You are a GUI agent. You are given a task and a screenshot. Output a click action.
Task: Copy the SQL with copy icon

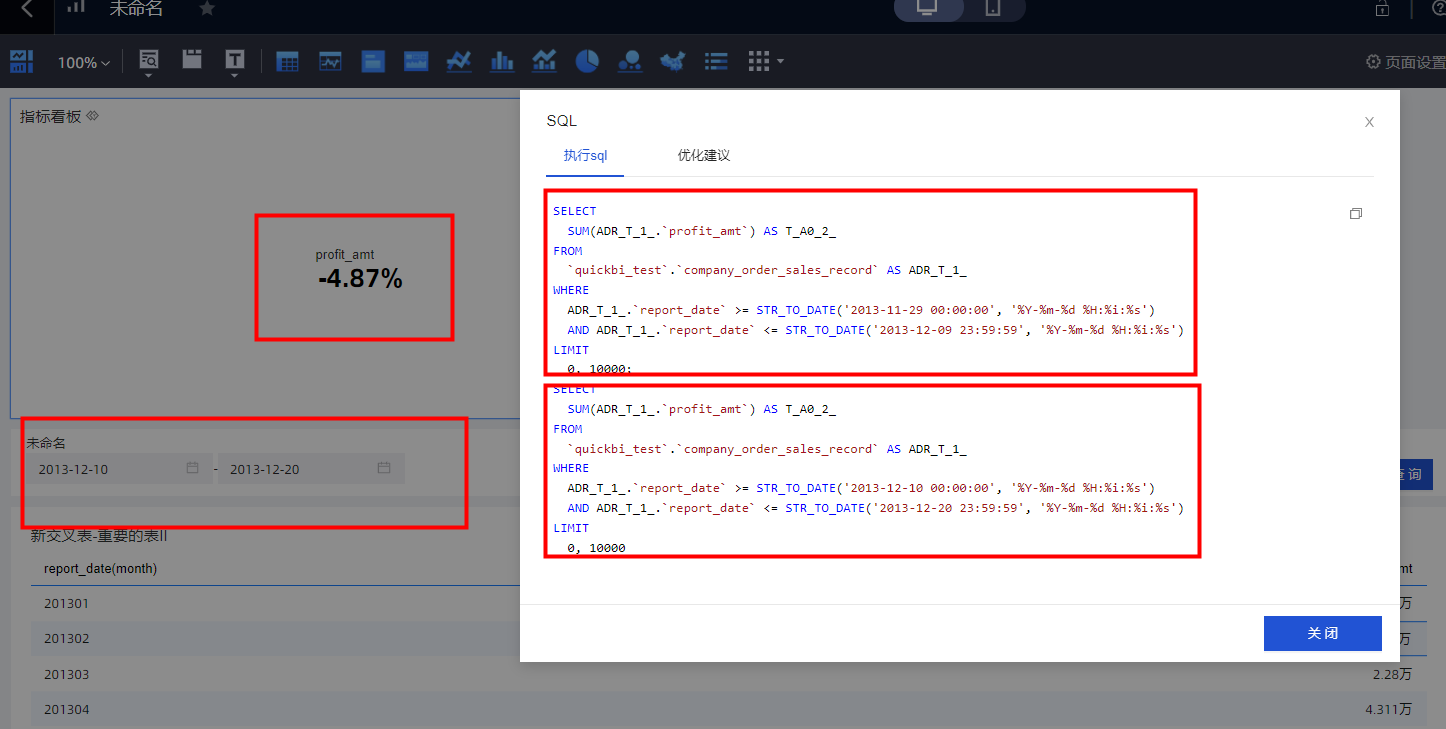[x=1356, y=214]
